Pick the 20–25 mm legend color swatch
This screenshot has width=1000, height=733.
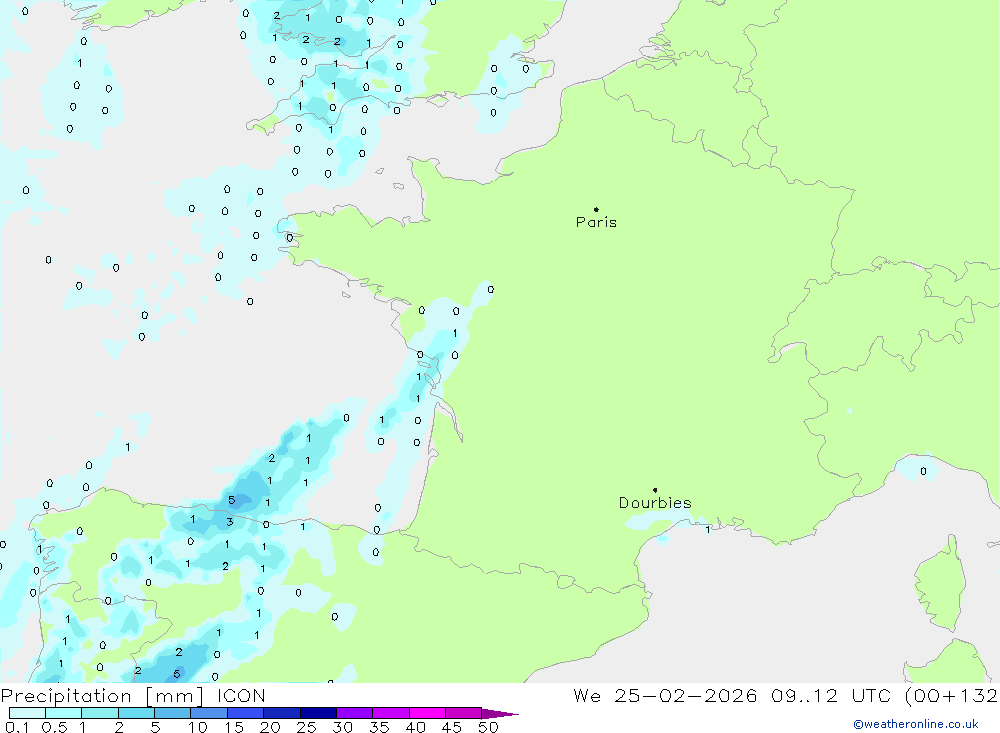tap(282, 713)
